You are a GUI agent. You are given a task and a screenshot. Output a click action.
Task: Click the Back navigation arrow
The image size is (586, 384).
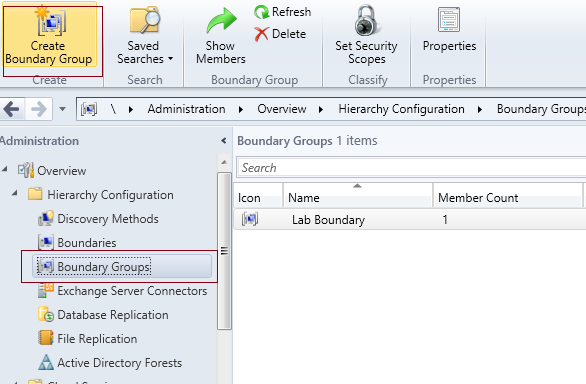pyautogui.click(x=12, y=110)
